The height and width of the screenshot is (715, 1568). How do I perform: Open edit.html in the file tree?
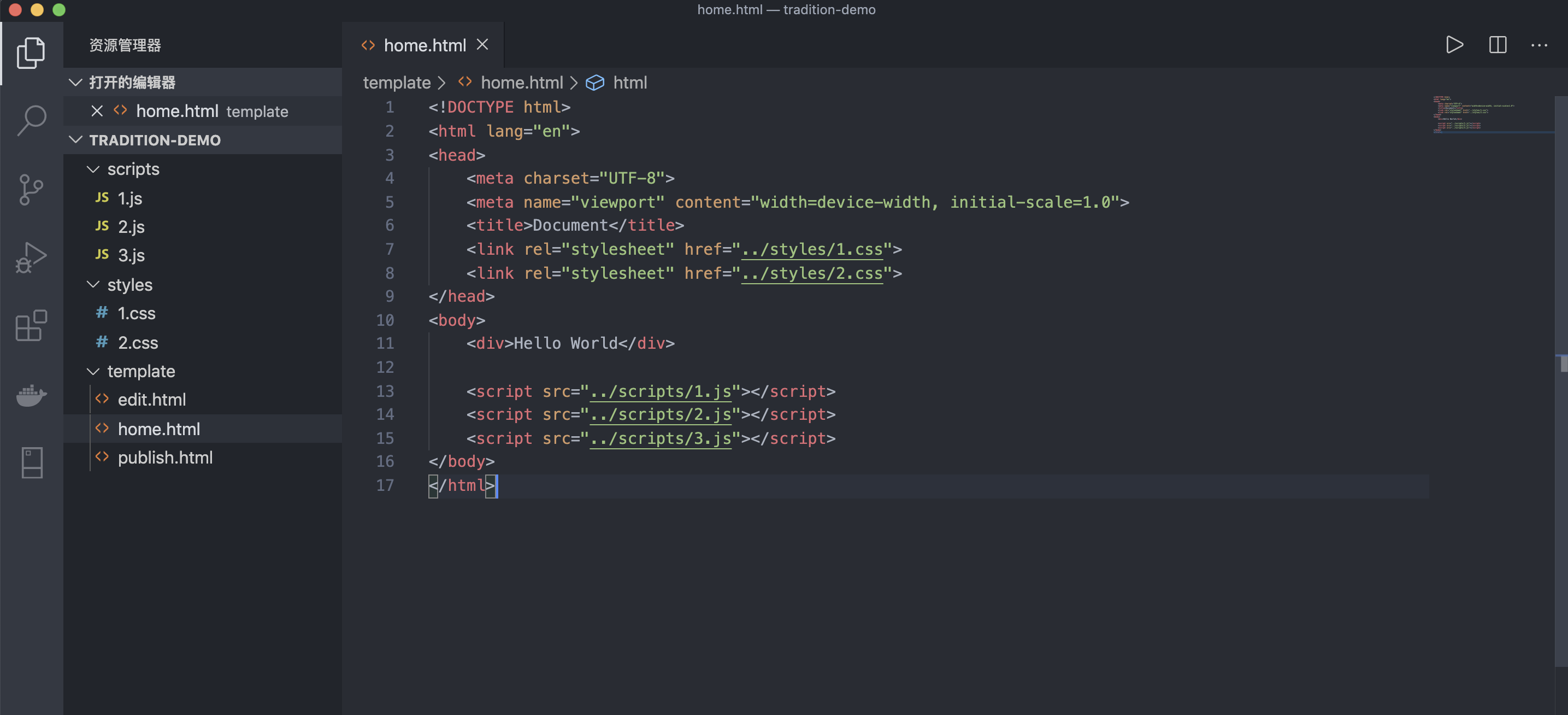click(151, 400)
